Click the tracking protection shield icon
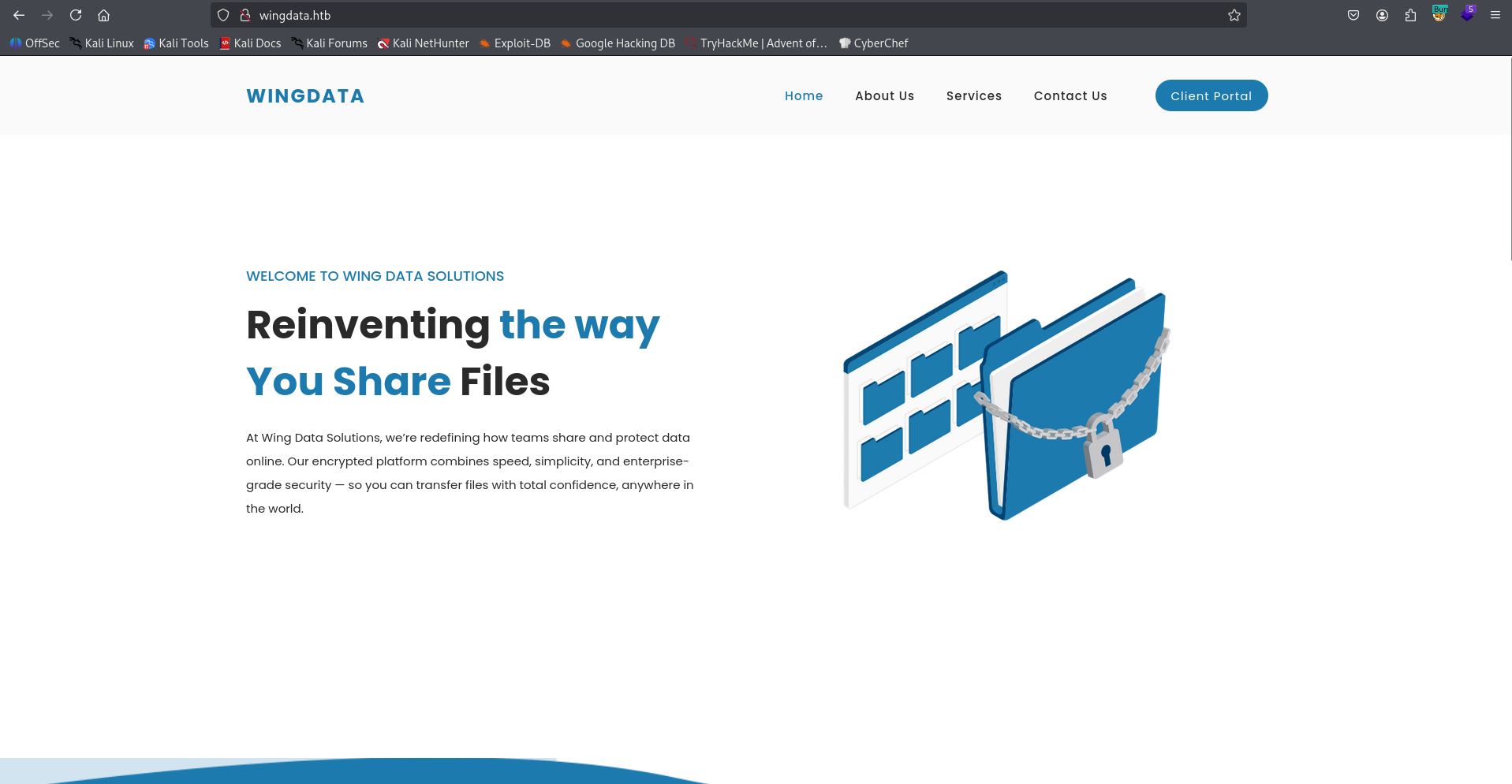This screenshot has height=784, width=1512. click(x=223, y=14)
